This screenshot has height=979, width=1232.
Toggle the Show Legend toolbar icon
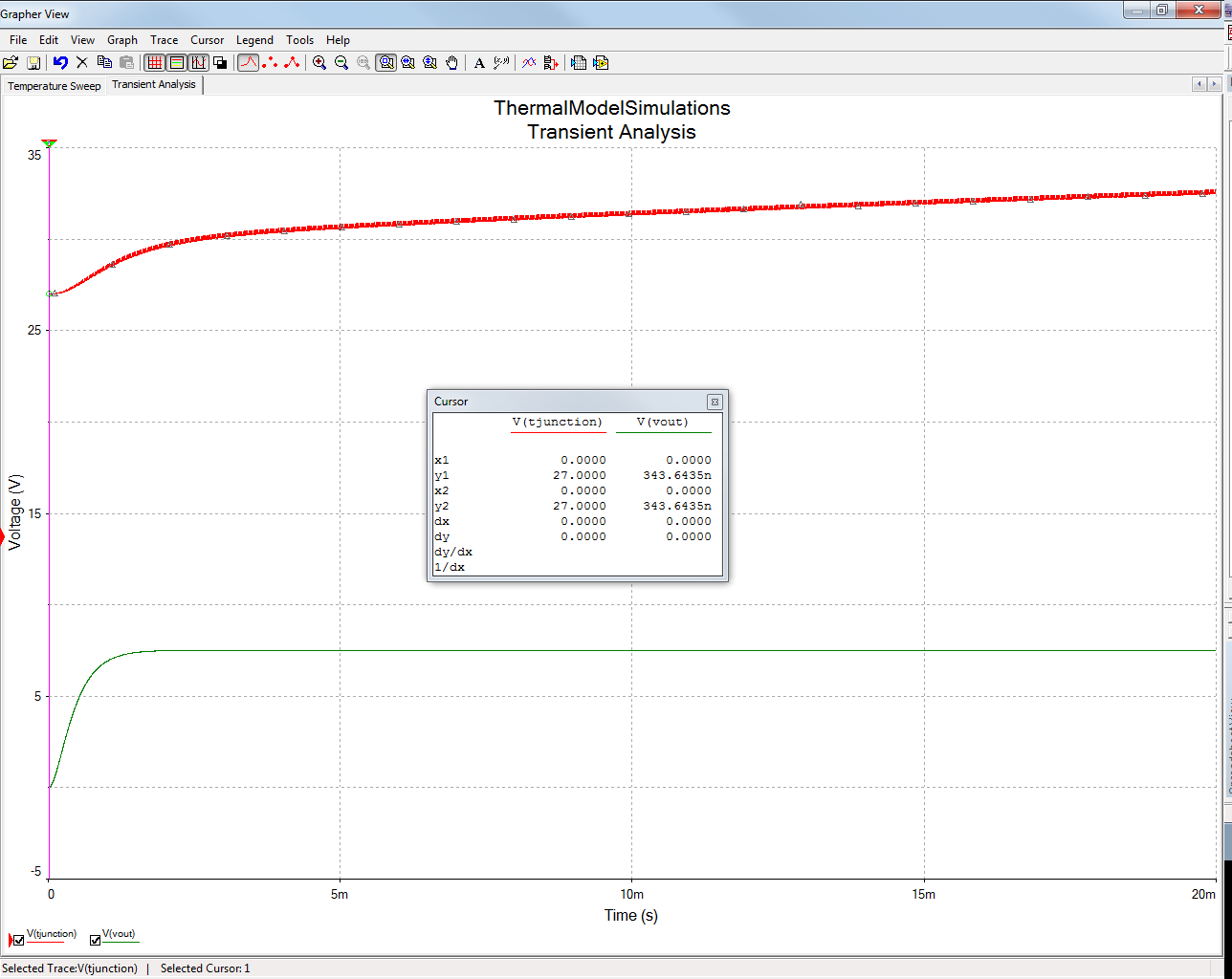tap(176, 63)
